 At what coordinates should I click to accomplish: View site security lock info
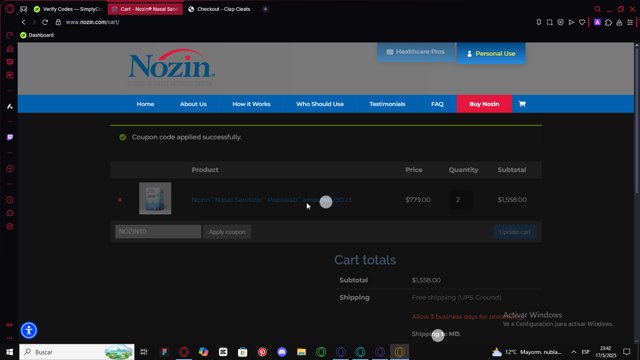58,22
